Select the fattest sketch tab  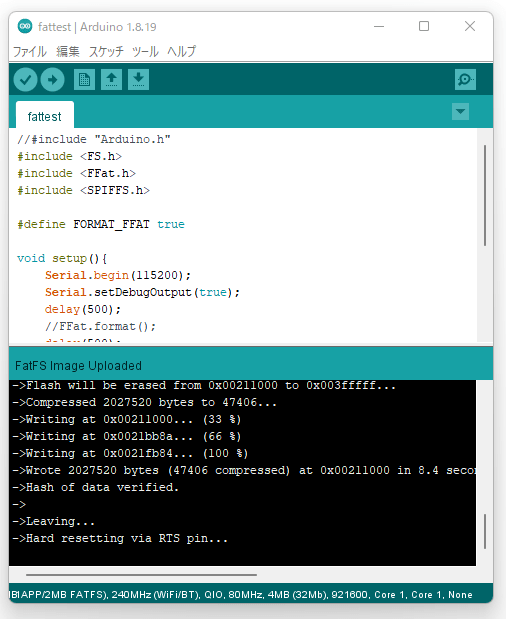(45, 115)
